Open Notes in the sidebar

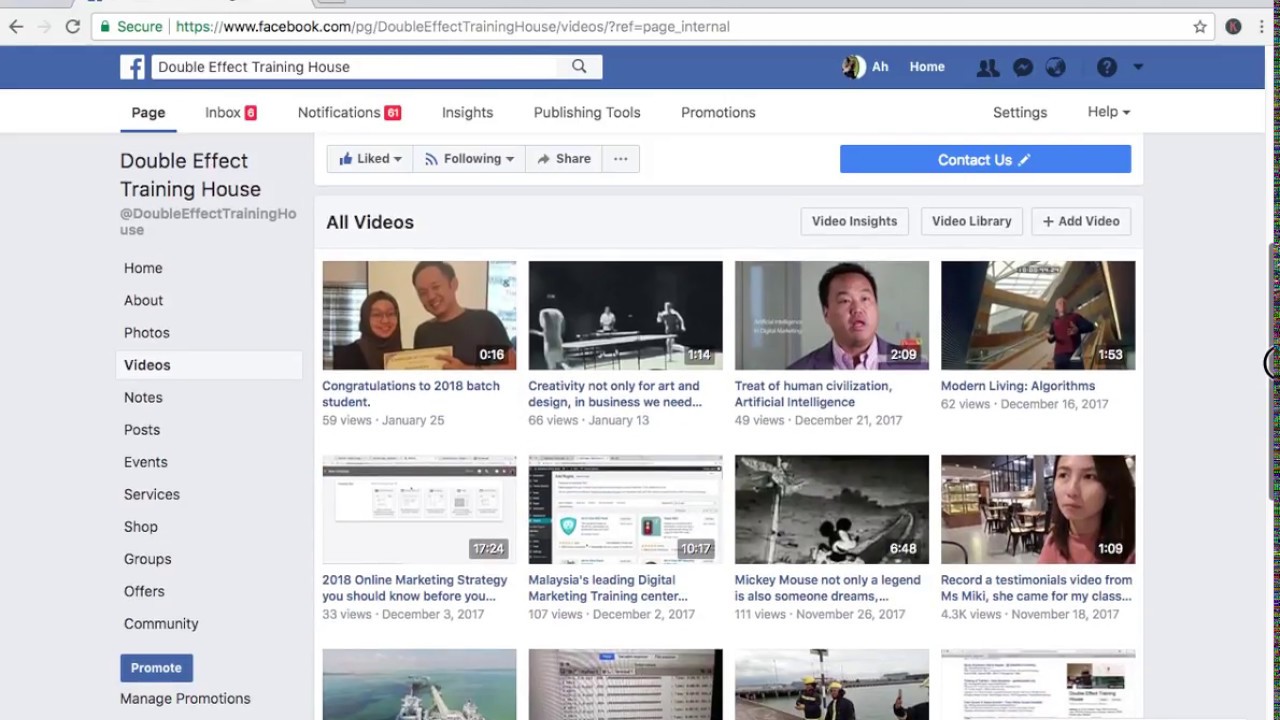point(143,397)
